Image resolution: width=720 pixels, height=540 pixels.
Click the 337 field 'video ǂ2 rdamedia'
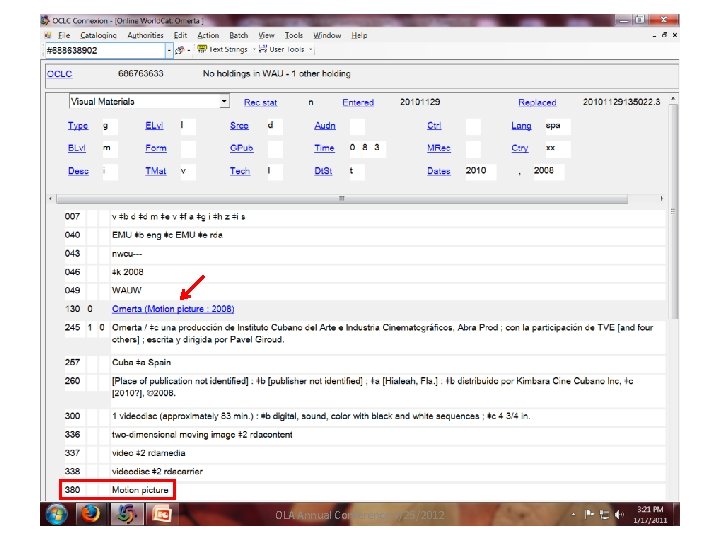coord(148,453)
